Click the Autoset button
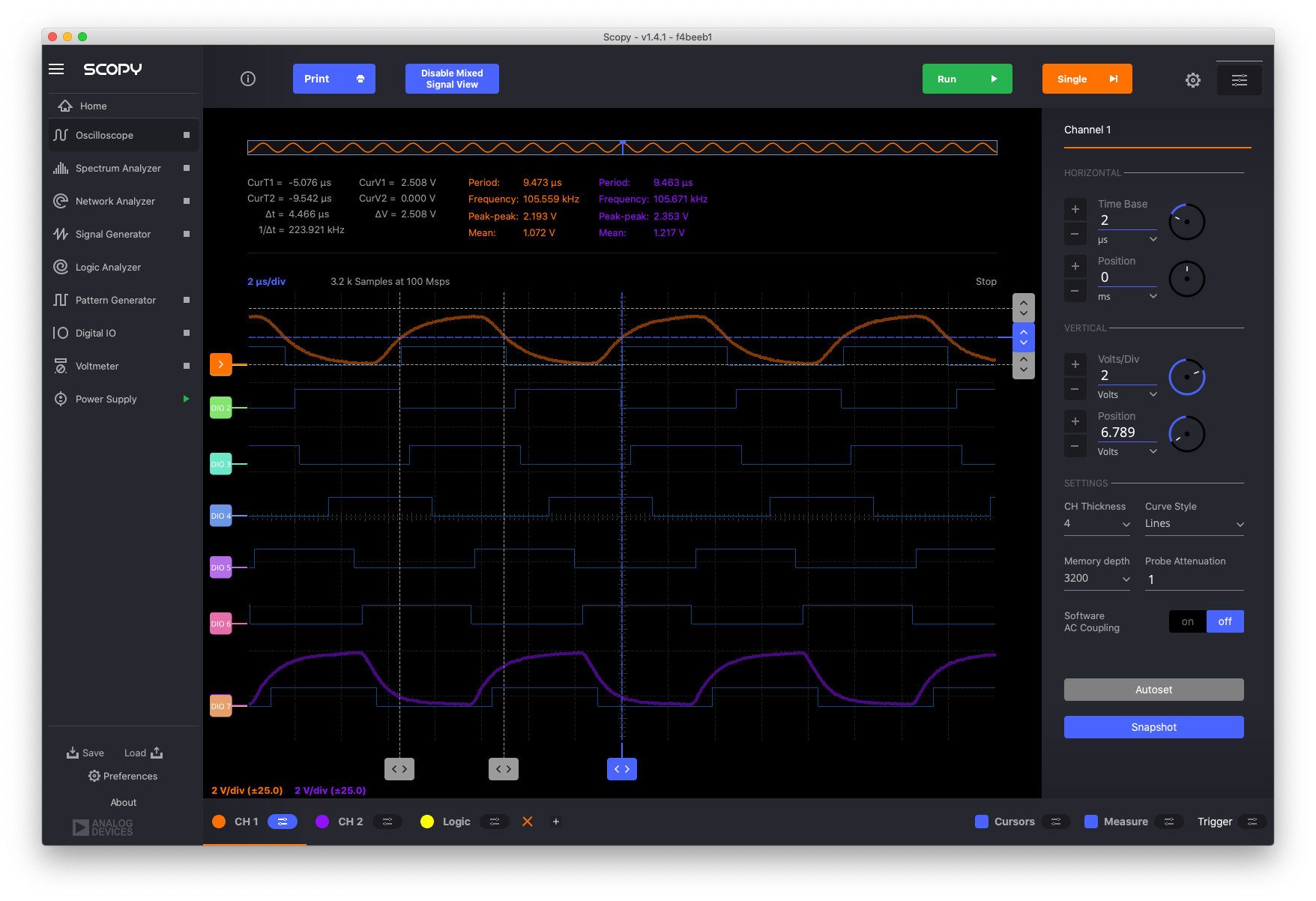1316x901 pixels. [1154, 690]
